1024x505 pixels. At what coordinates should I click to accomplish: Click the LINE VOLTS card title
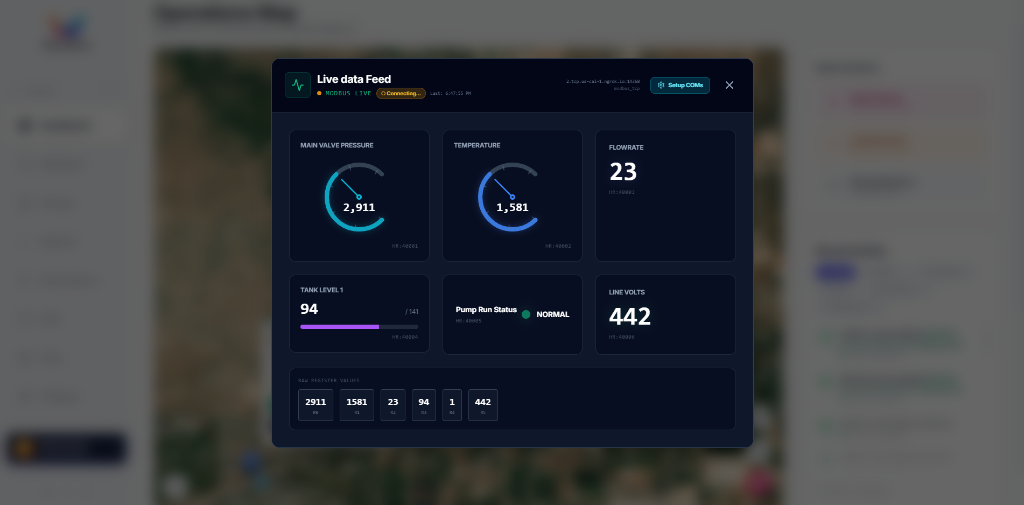click(x=627, y=293)
